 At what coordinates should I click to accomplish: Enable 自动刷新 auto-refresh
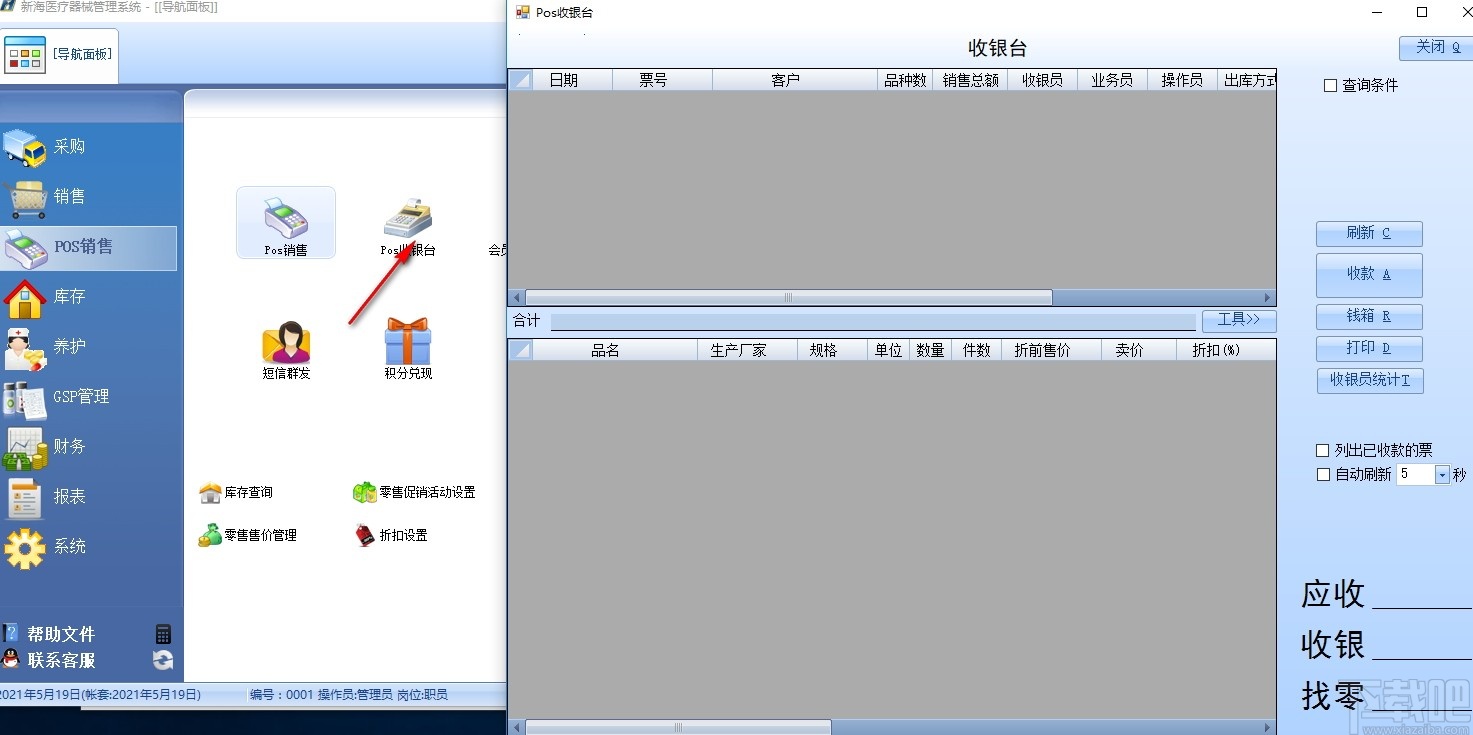click(x=1321, y=473)
